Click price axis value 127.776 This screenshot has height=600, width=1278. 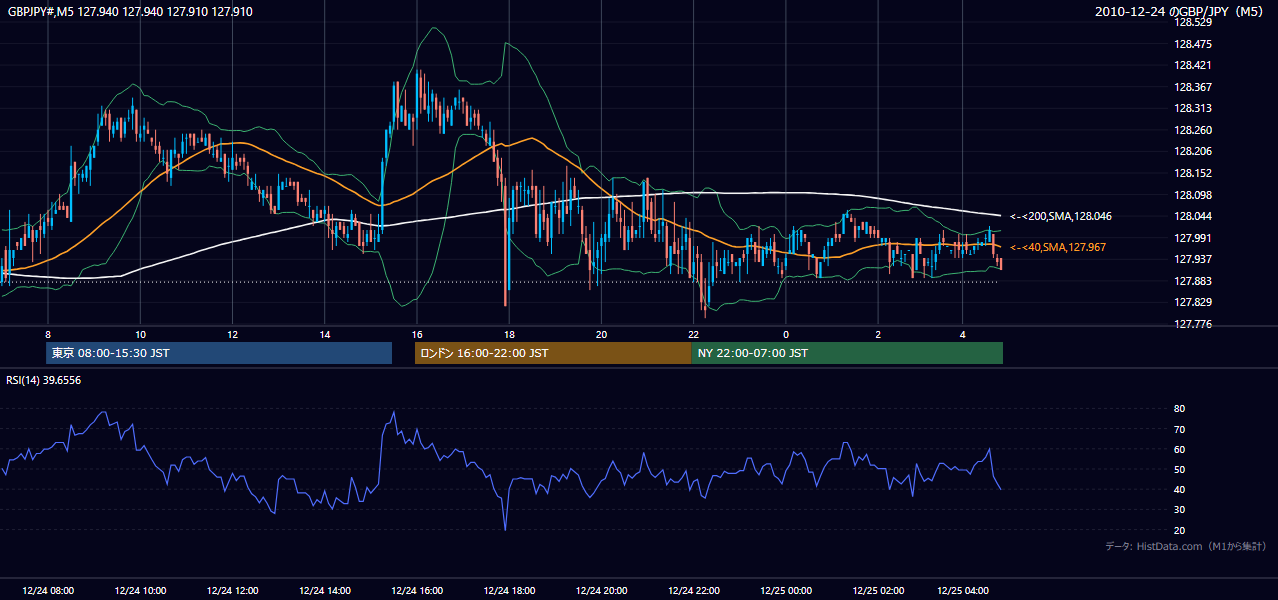pyautogui.click(x=1193, y=324)
